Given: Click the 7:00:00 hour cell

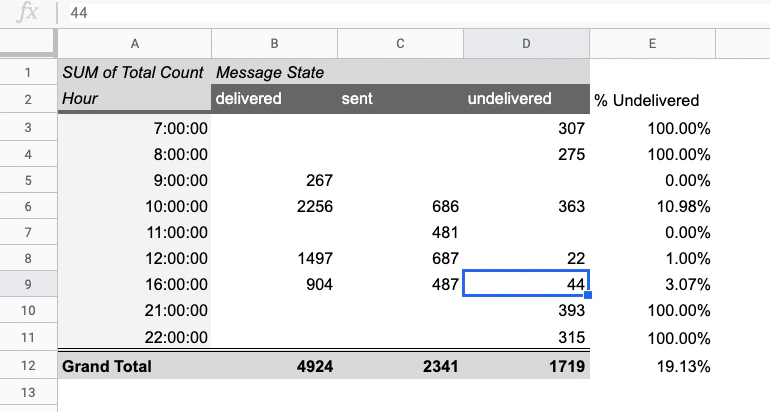Looking at the screenshot, I should (x=135, y=128).
